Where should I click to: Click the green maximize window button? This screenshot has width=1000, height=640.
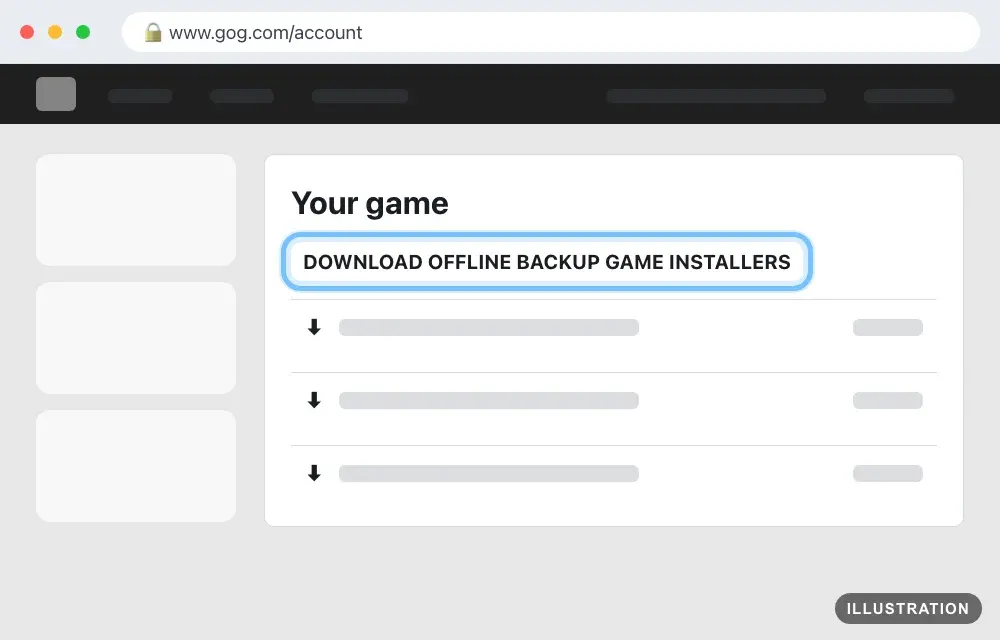pyautogui.click(x=83, y=32)
